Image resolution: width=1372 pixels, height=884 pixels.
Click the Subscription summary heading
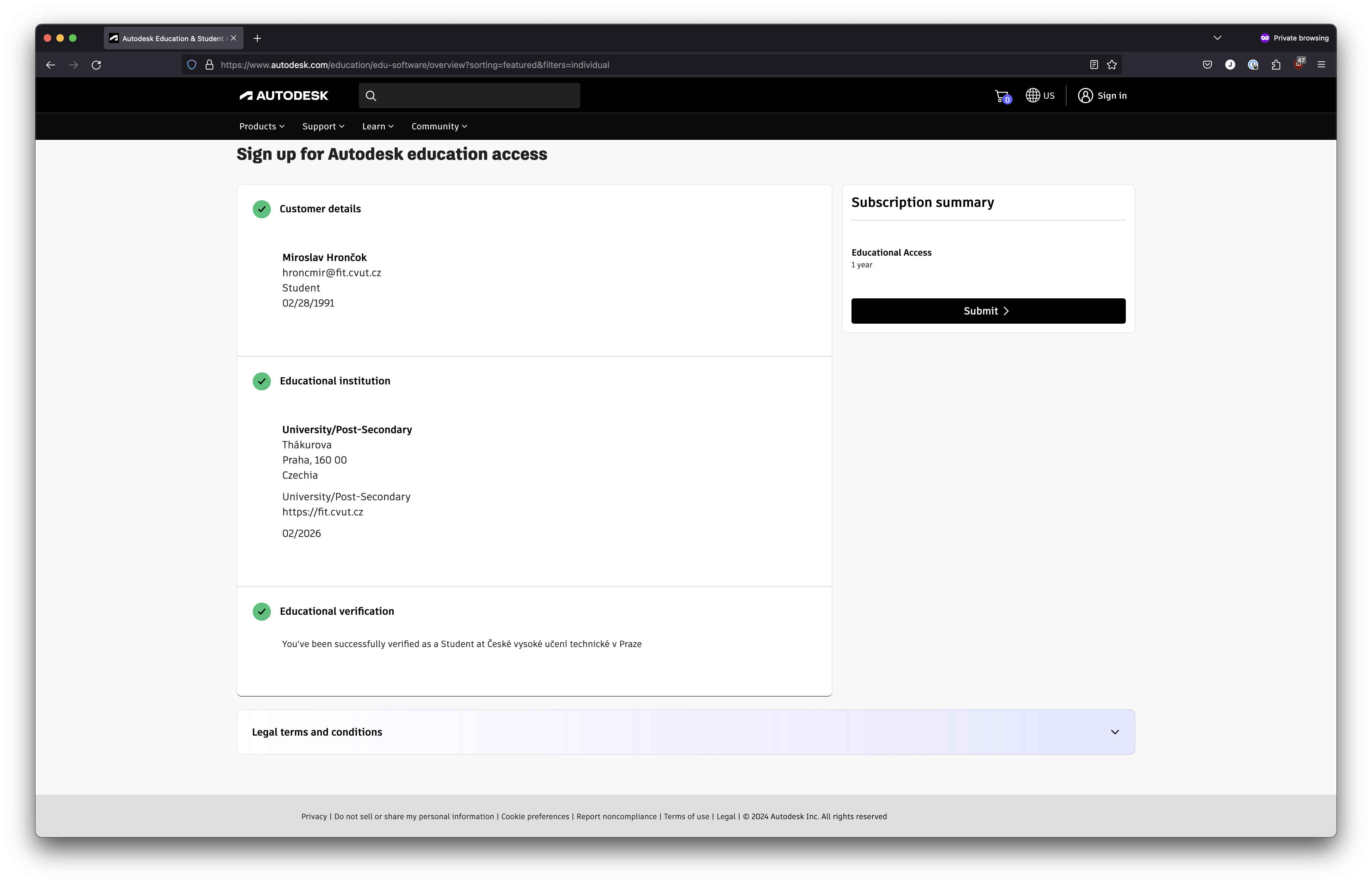pos(922,202)
